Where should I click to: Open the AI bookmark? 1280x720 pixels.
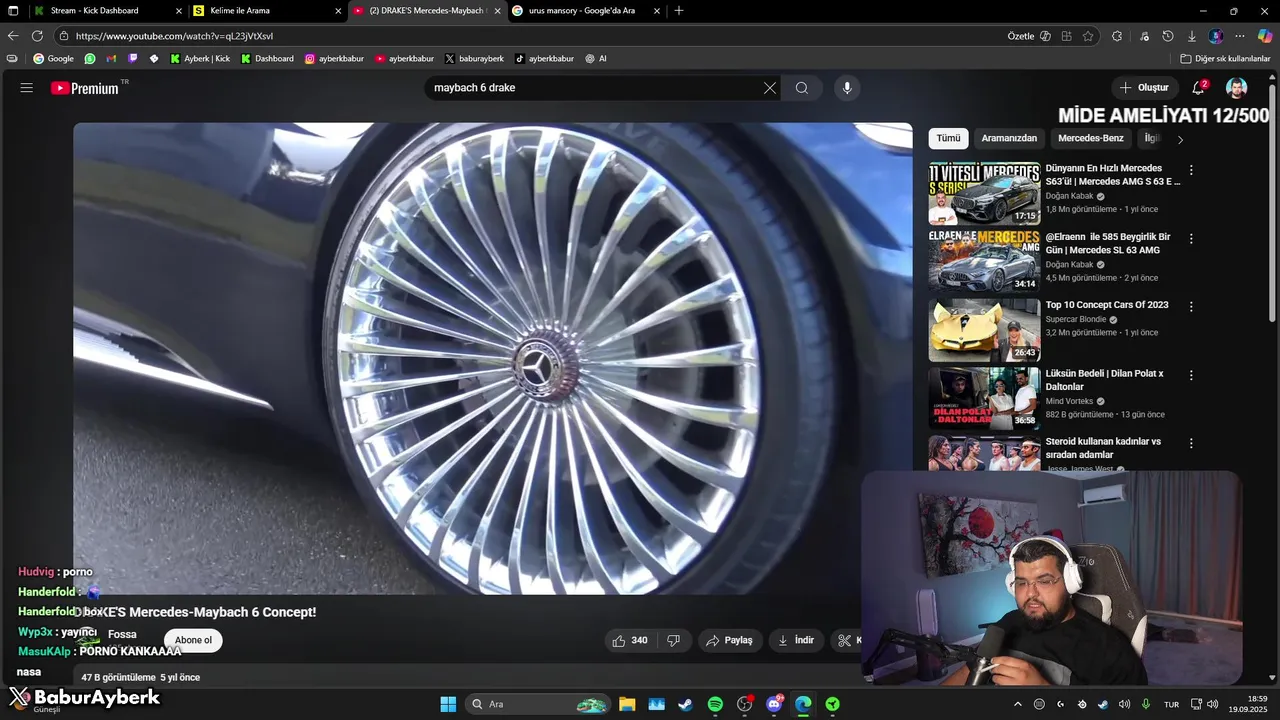pyautogui.click(x=596, y=59)
